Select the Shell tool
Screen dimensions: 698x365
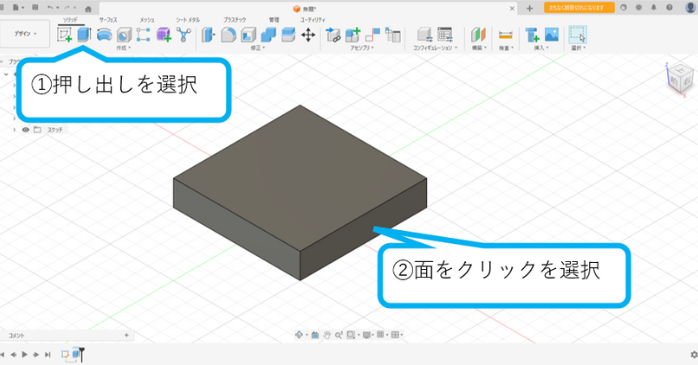(x=248, y=35)
